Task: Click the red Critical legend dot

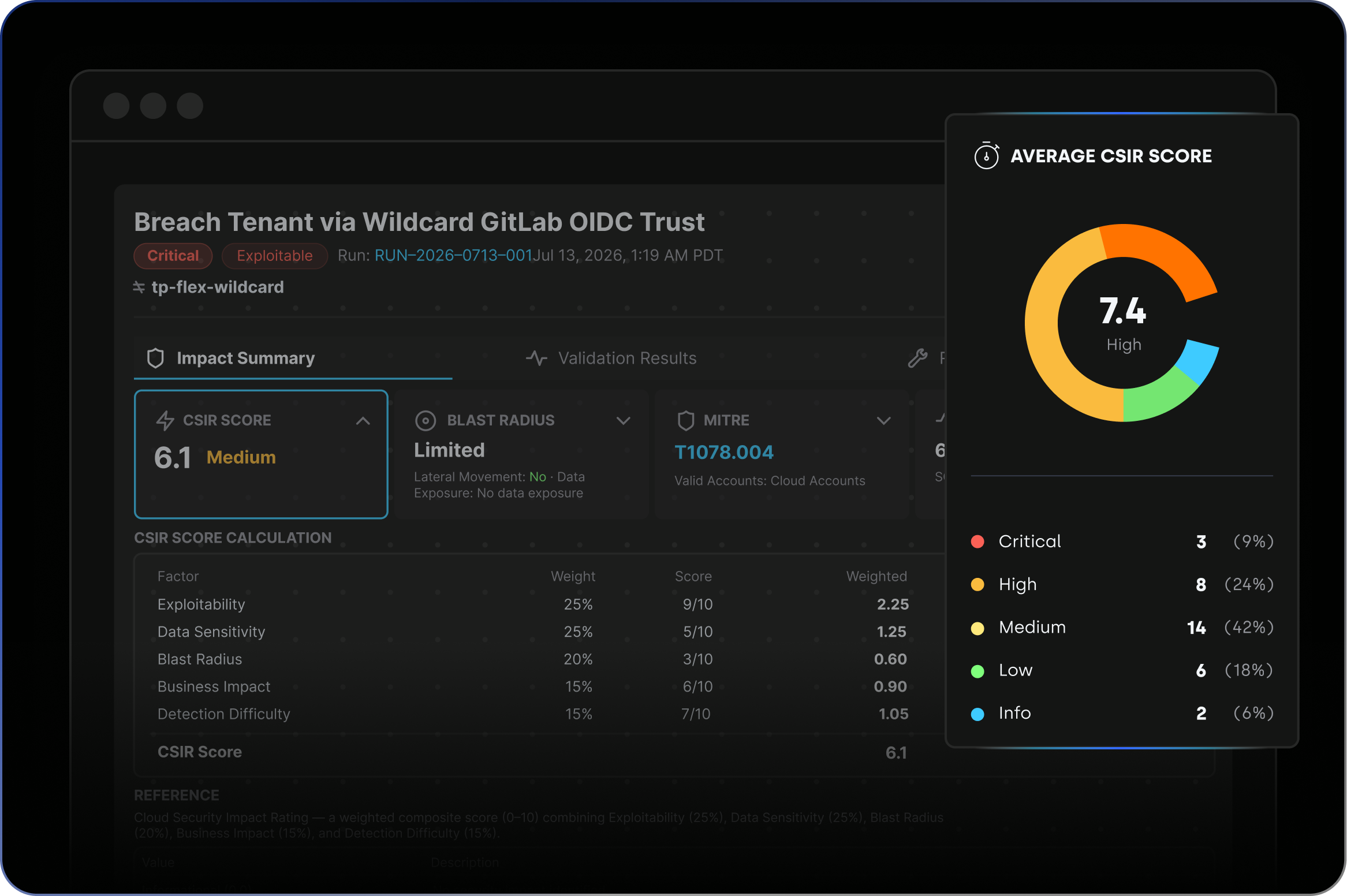Action: (977, 542)
